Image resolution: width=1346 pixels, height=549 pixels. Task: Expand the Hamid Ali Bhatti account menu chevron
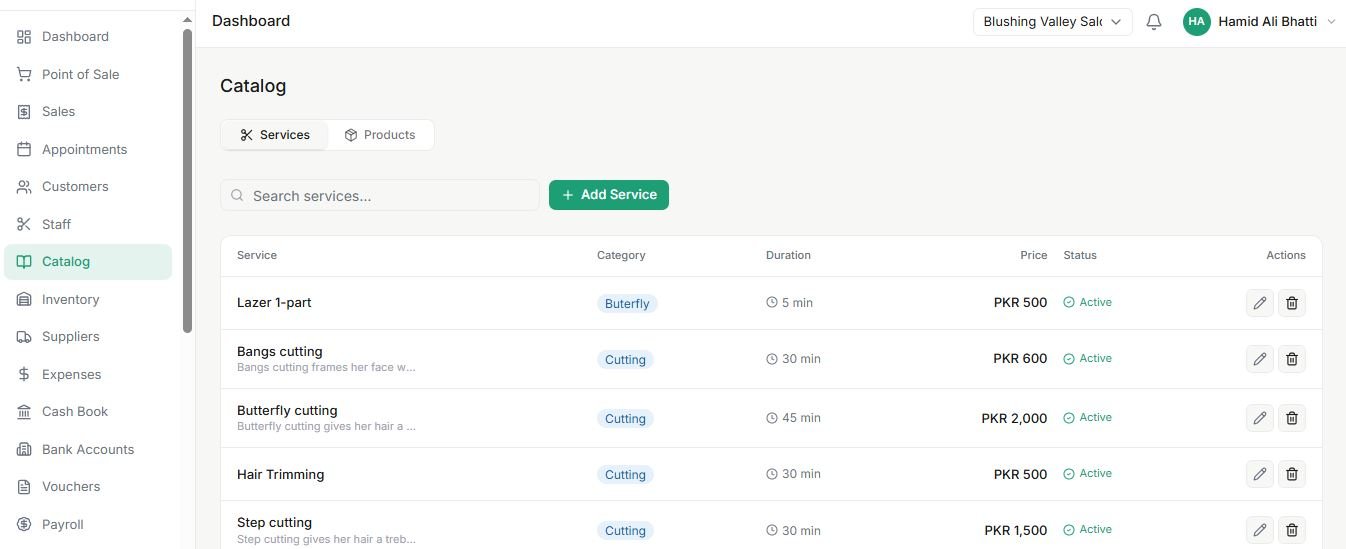1331,22
